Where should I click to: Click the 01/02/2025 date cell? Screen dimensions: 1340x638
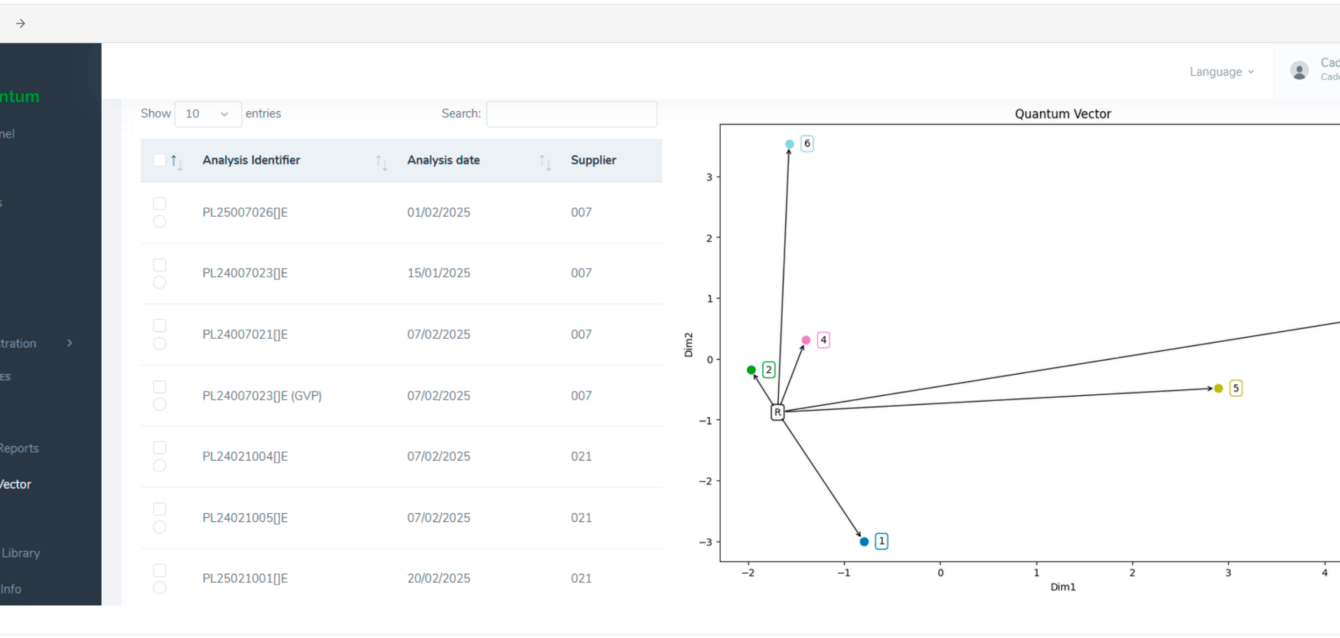438,212
